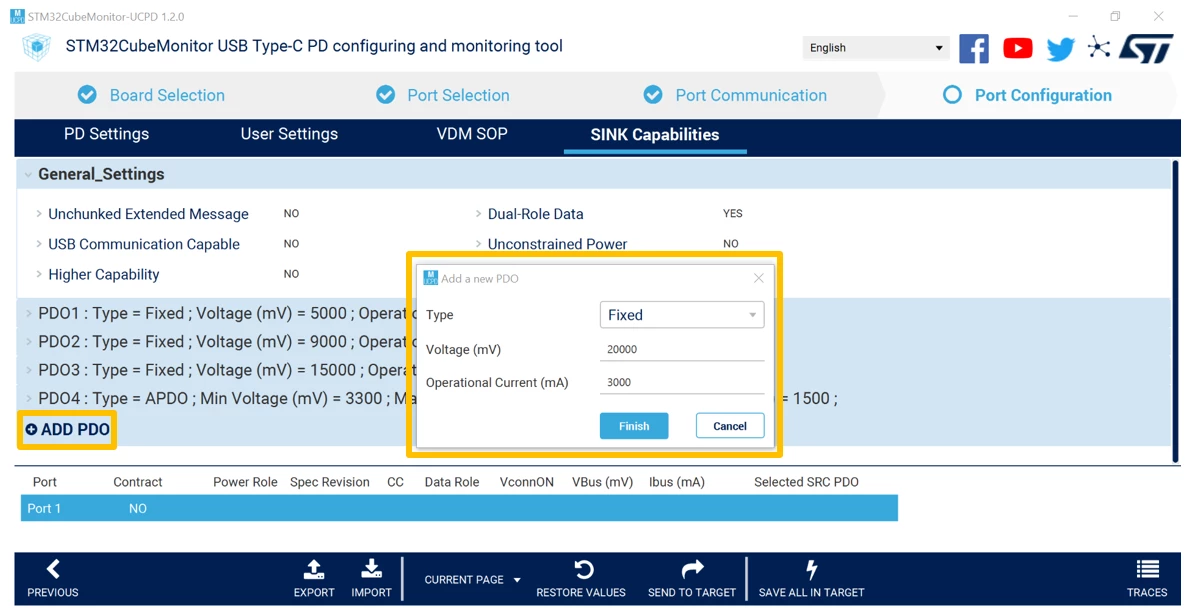This screenshot has width=1187, height=613.
Task: Click the Contract column header
Action: coord(138,482)
